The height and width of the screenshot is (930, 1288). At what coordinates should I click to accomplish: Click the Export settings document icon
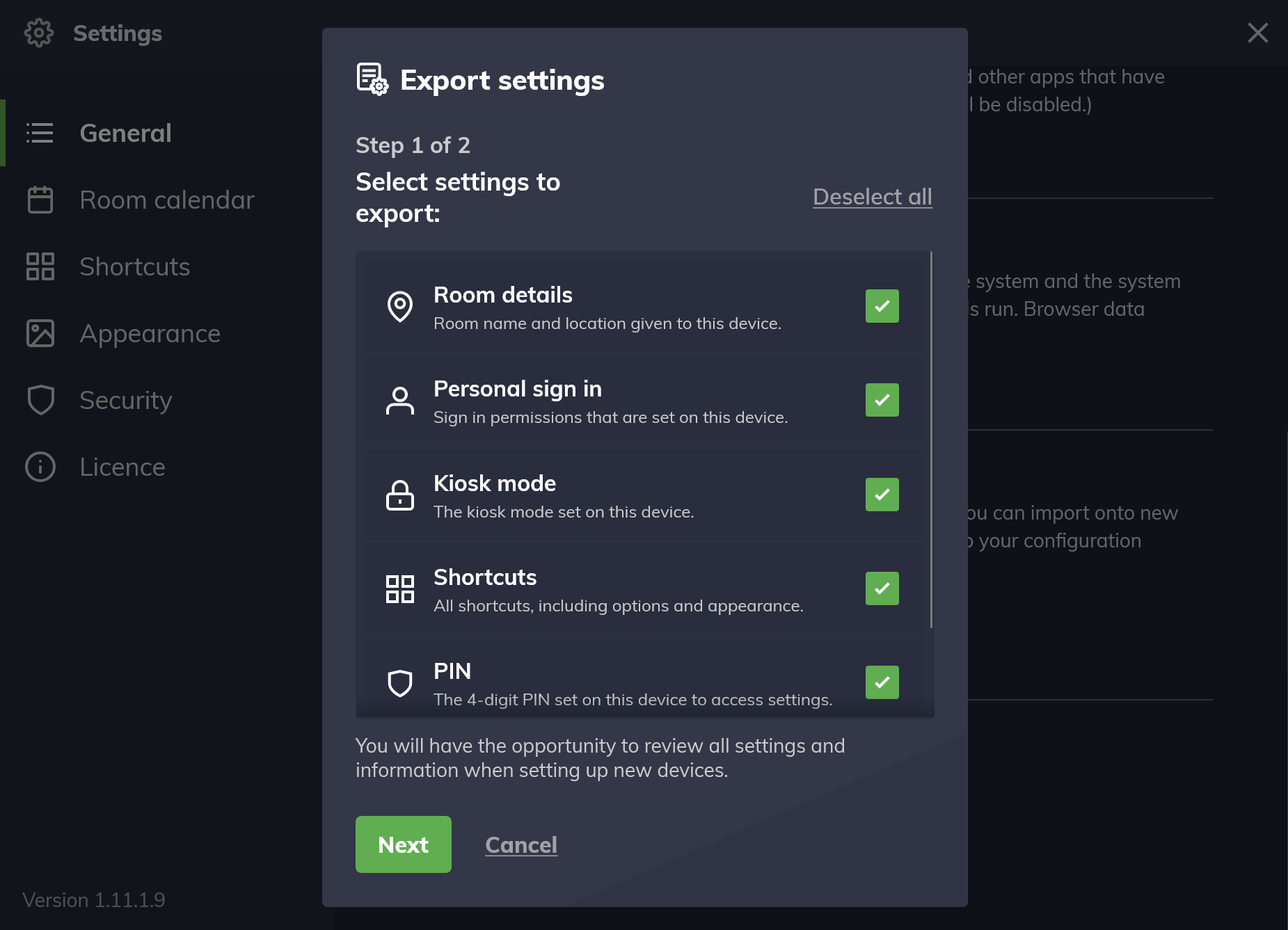[x=372, y=79]
